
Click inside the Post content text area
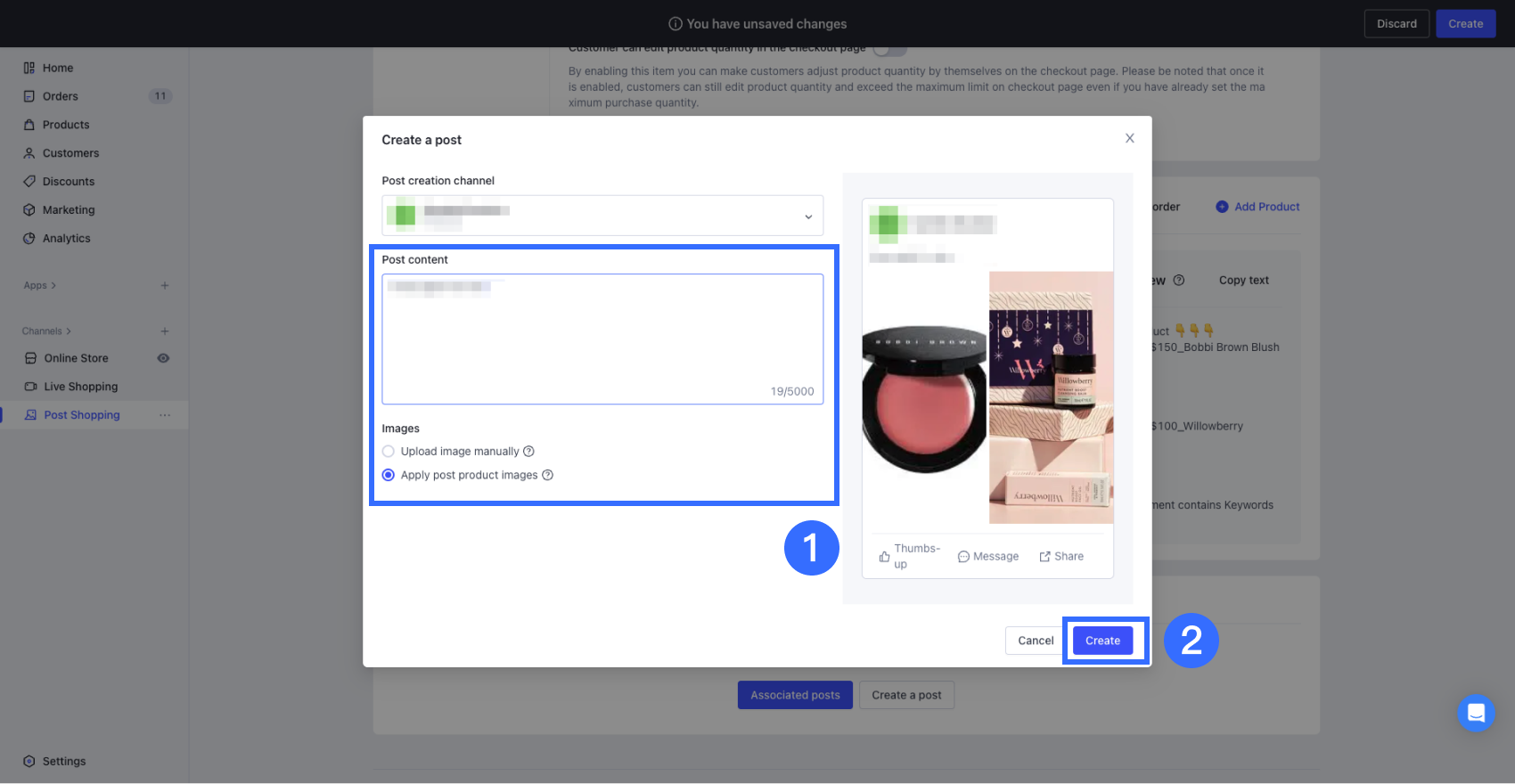coord(602,339)
